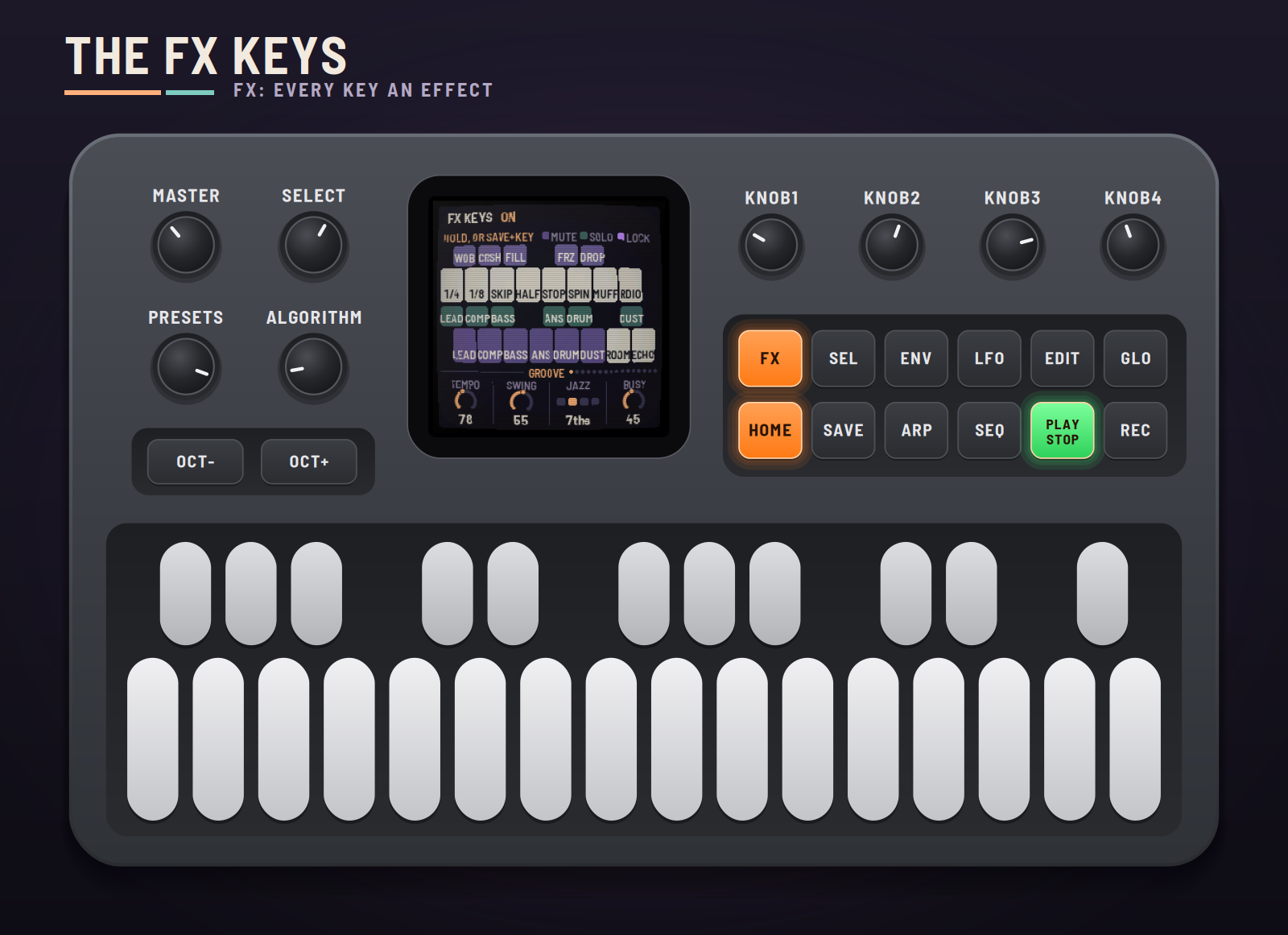Click the SELECT knob

click(313, 246)
